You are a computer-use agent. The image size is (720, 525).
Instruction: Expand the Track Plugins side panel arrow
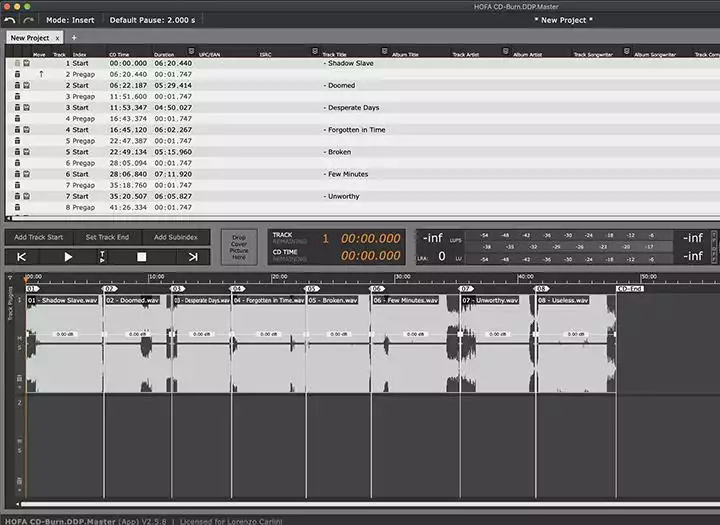click(10, 278)
